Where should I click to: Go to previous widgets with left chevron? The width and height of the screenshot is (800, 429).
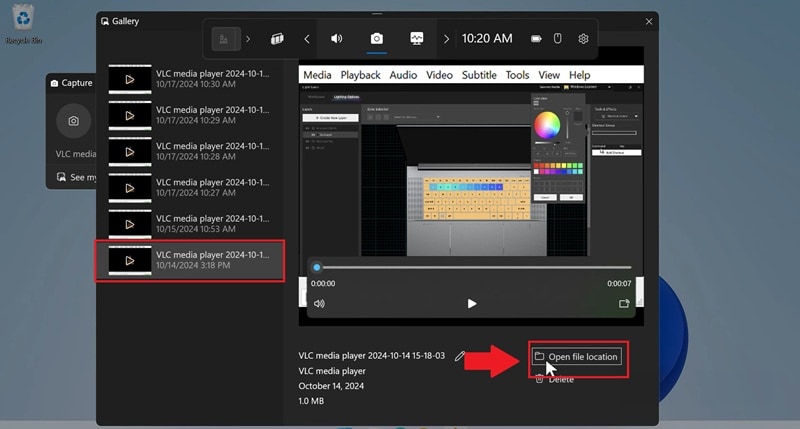(x=307, y=39)
